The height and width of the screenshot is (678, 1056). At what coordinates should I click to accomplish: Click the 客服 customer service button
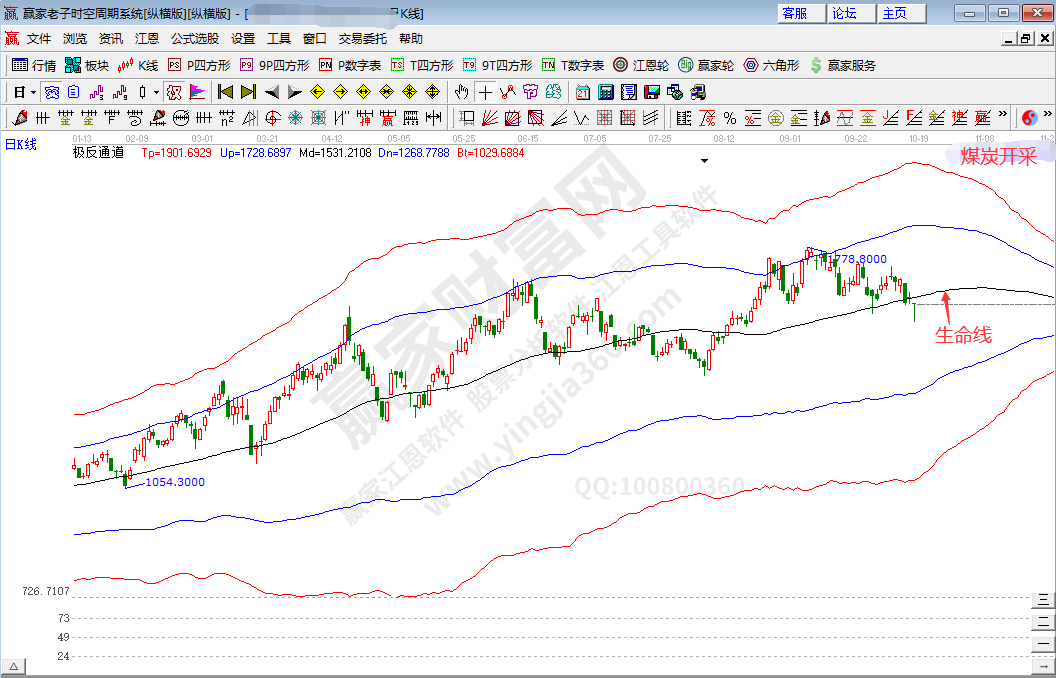795,13
